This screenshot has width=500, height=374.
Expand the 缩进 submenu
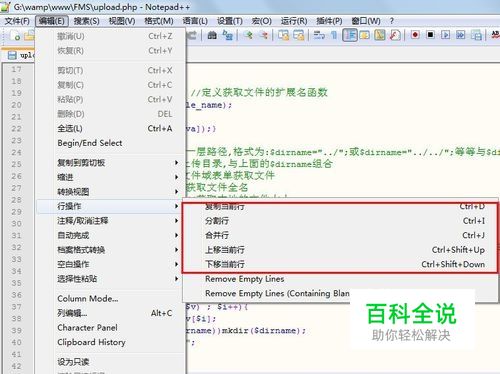pyautogui.click(x=111, y=177)
